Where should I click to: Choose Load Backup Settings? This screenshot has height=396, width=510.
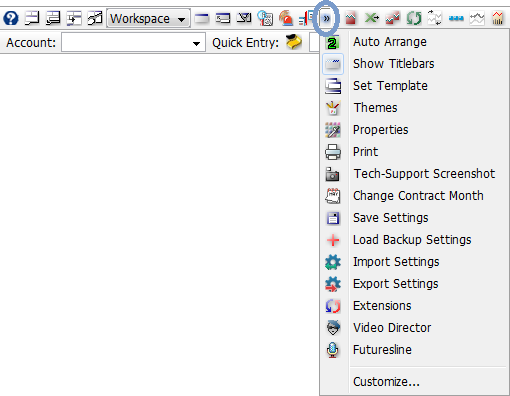click(x=413, y=240)
